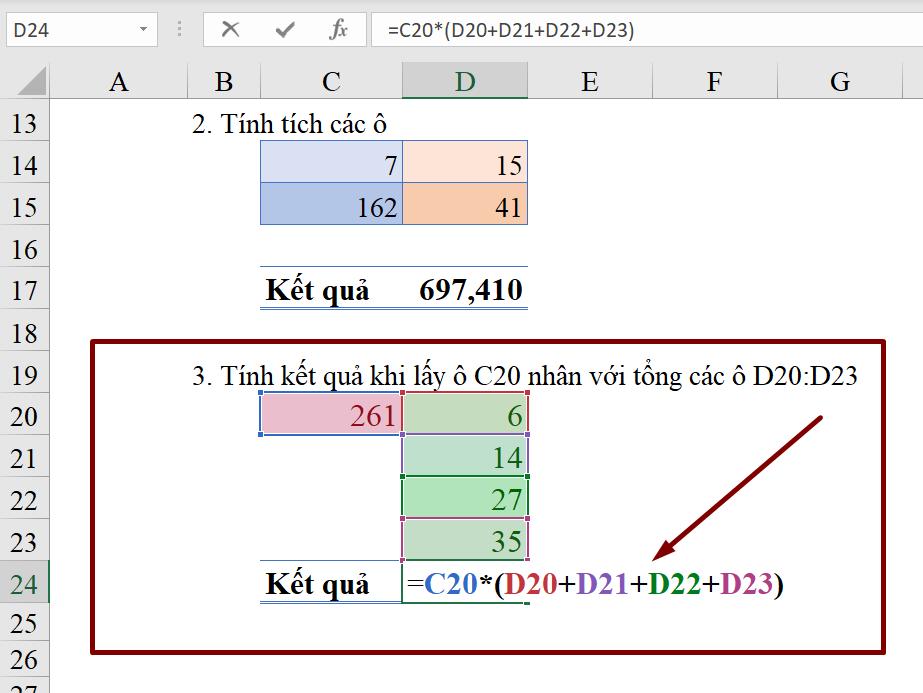Select column G header
Screen dimensions: 923x693
pyautogui.click(x=838, y=82)
